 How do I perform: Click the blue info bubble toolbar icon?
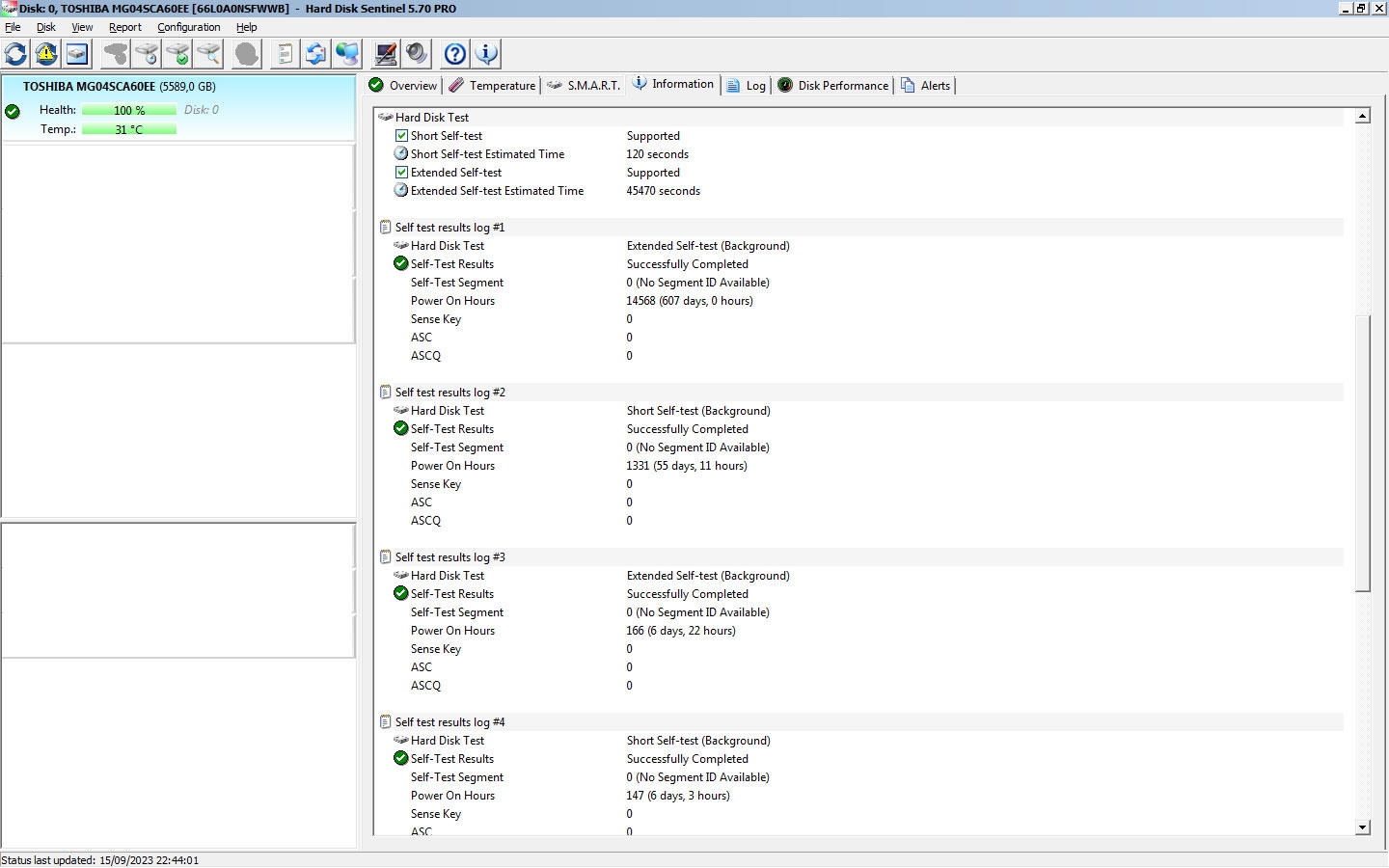point(486,54)
